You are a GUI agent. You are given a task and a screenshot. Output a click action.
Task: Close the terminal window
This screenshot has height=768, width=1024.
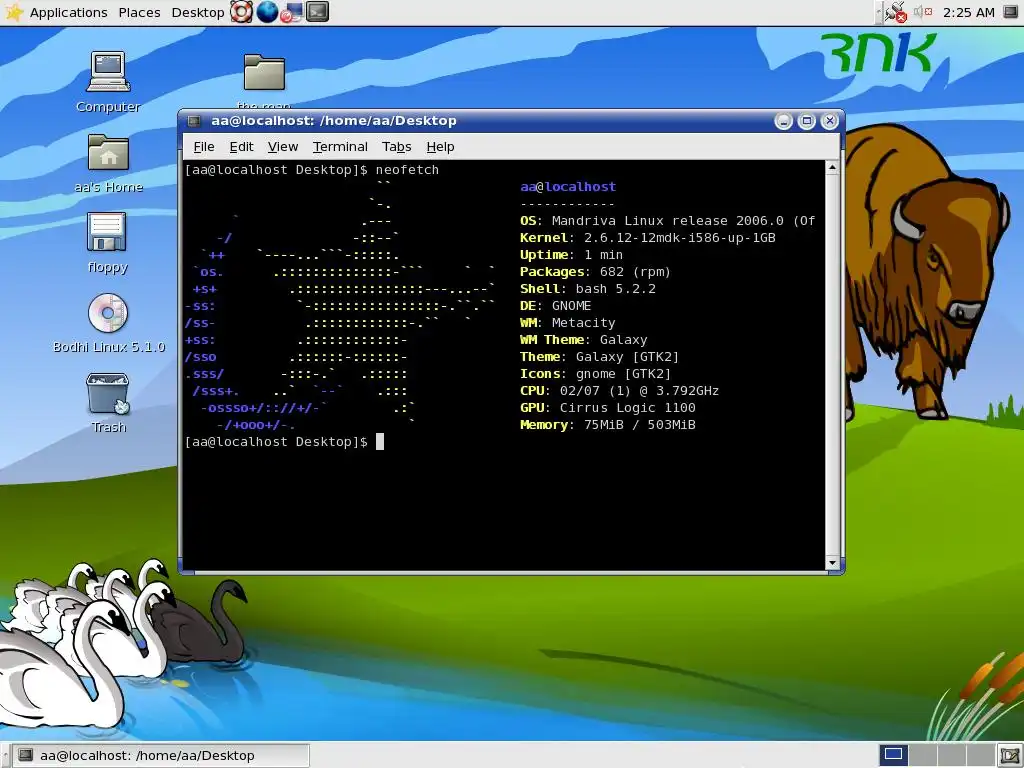click(x=829, y=121)
